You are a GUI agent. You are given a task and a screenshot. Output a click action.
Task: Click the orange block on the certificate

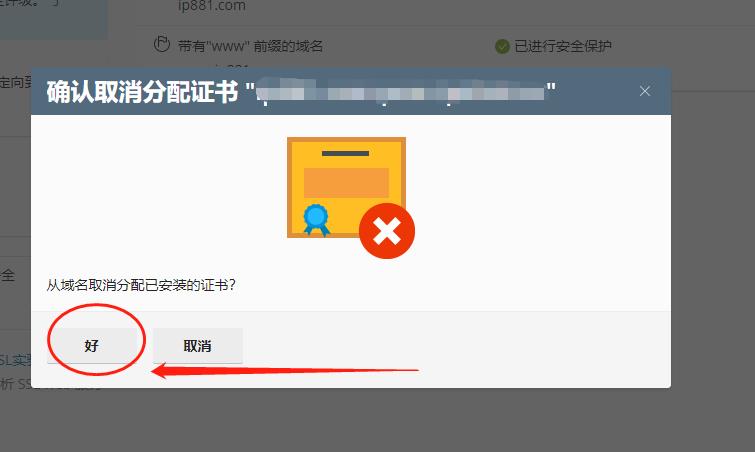(x=346, y=182)
